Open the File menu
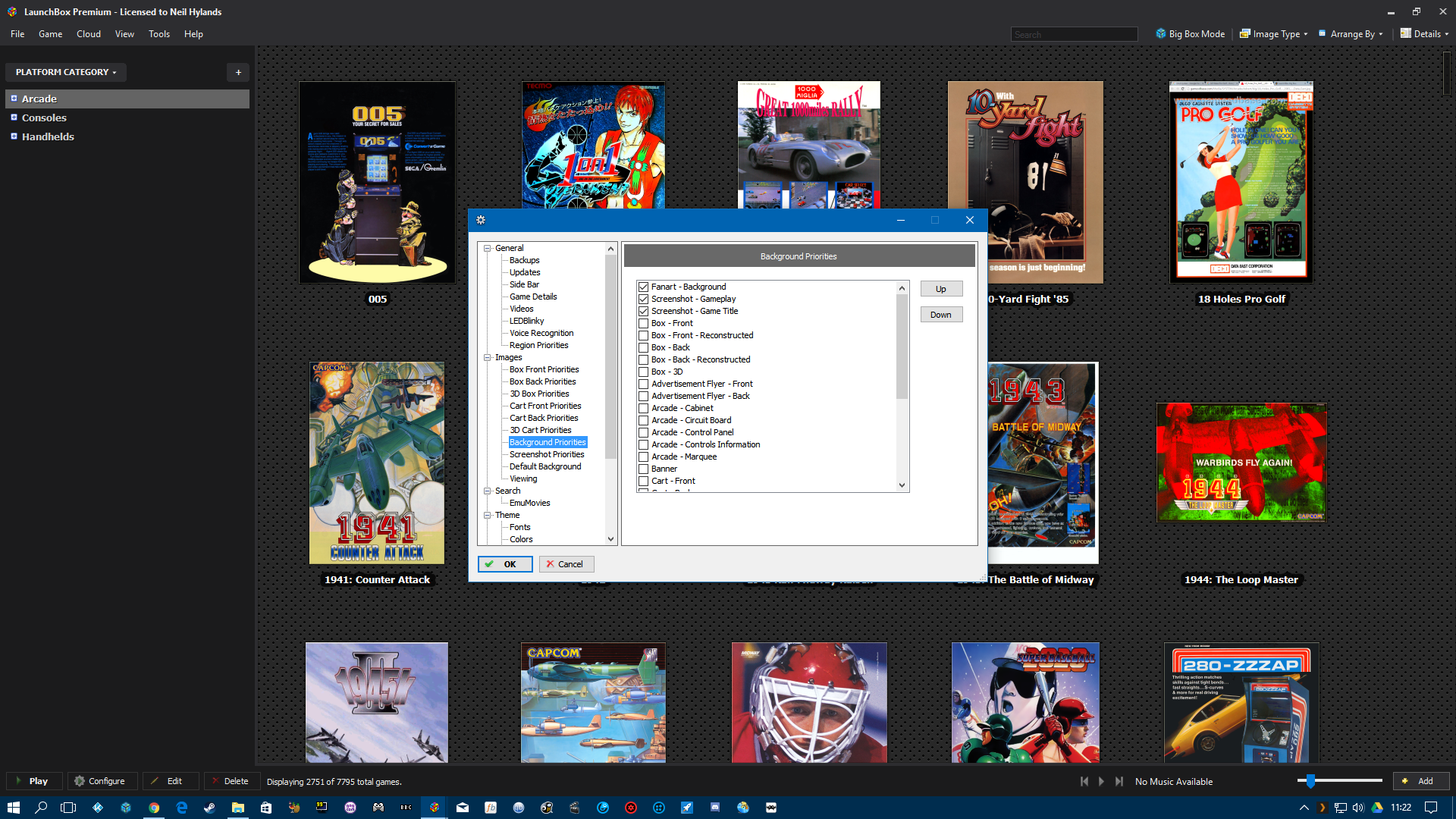 [x=17, y=34]
